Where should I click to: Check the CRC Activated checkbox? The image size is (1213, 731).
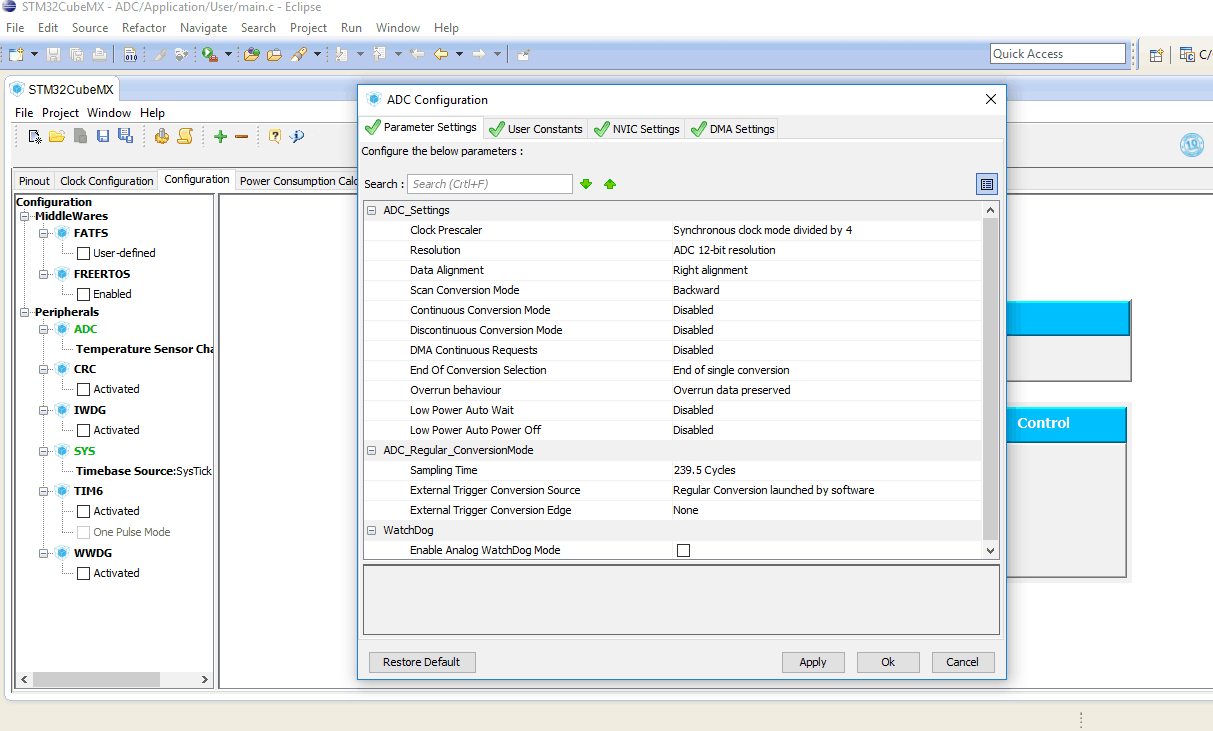click(84, 389)
